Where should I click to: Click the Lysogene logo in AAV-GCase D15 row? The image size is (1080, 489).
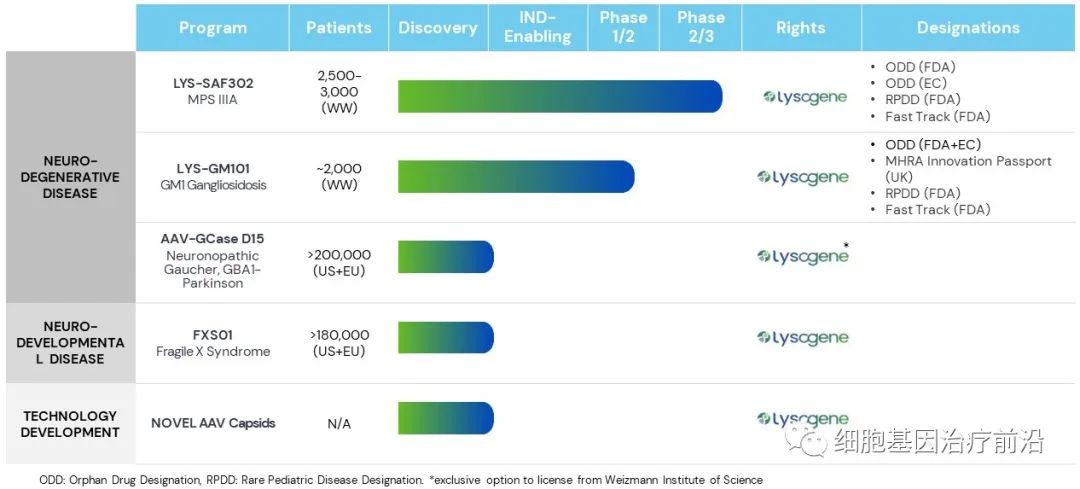(x=802, y=256)
